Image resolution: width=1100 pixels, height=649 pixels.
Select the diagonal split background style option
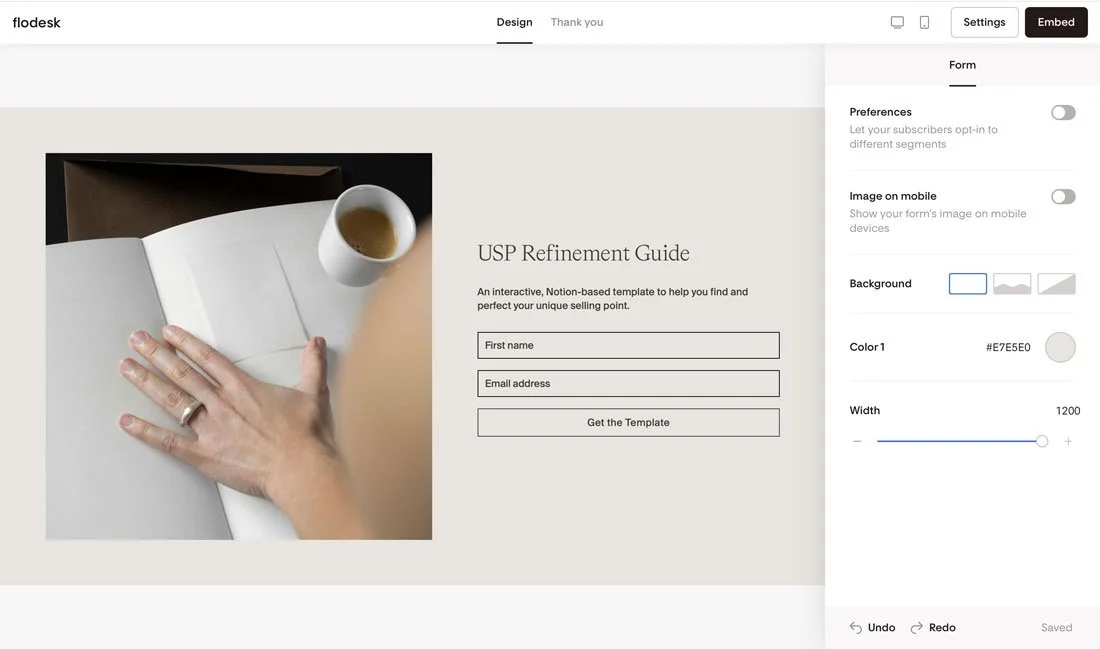click(1056, 283)
